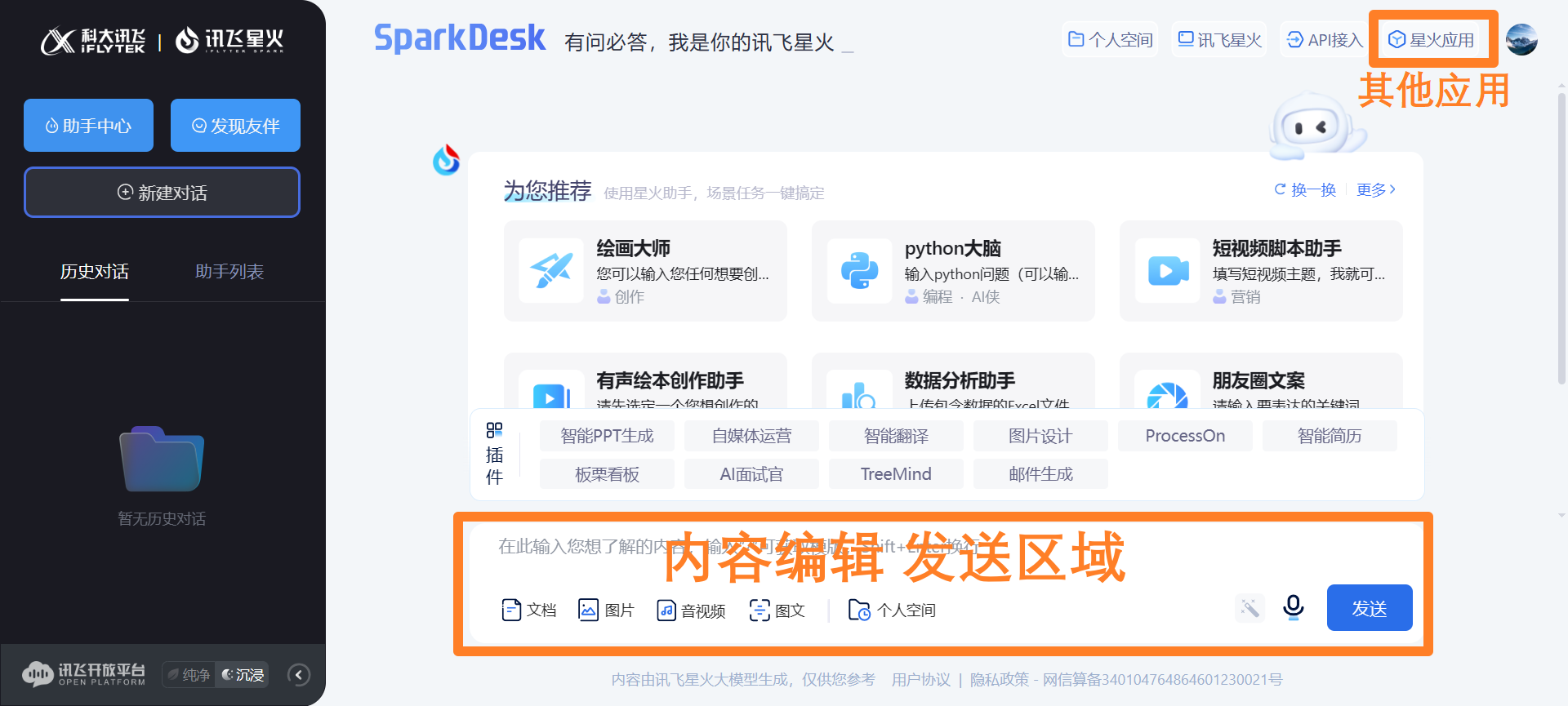The height and width of the screenshot is (706, 1568).
Task: Switch to the 历史对话 tab
Action: pos(95,272)
